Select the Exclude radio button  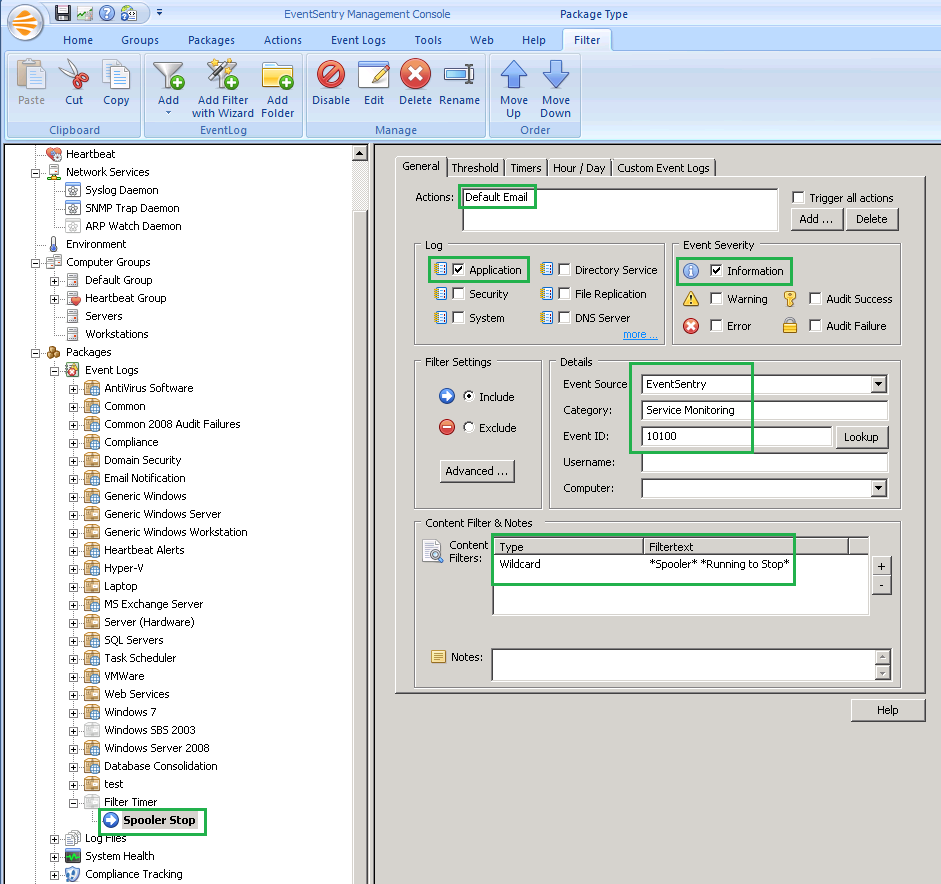tap(469, 427)
